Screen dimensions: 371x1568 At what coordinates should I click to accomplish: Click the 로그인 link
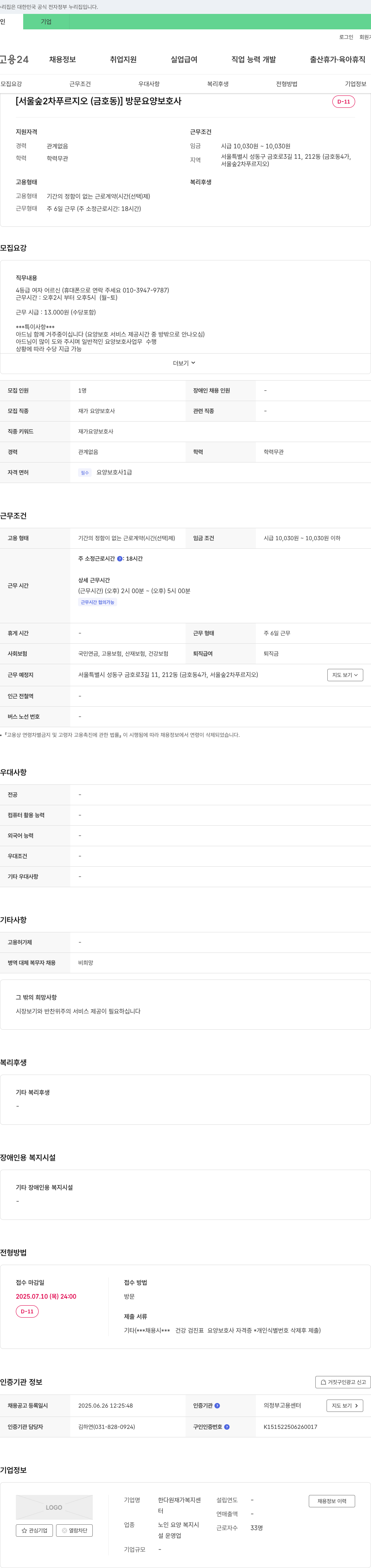(346, 37)
